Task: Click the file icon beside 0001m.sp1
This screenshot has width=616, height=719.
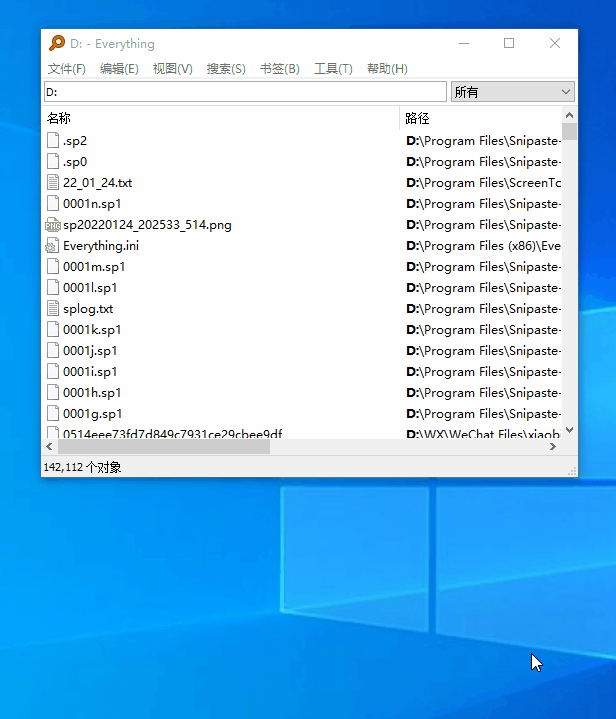Action: pyautogui.click(x=53, y=266)
